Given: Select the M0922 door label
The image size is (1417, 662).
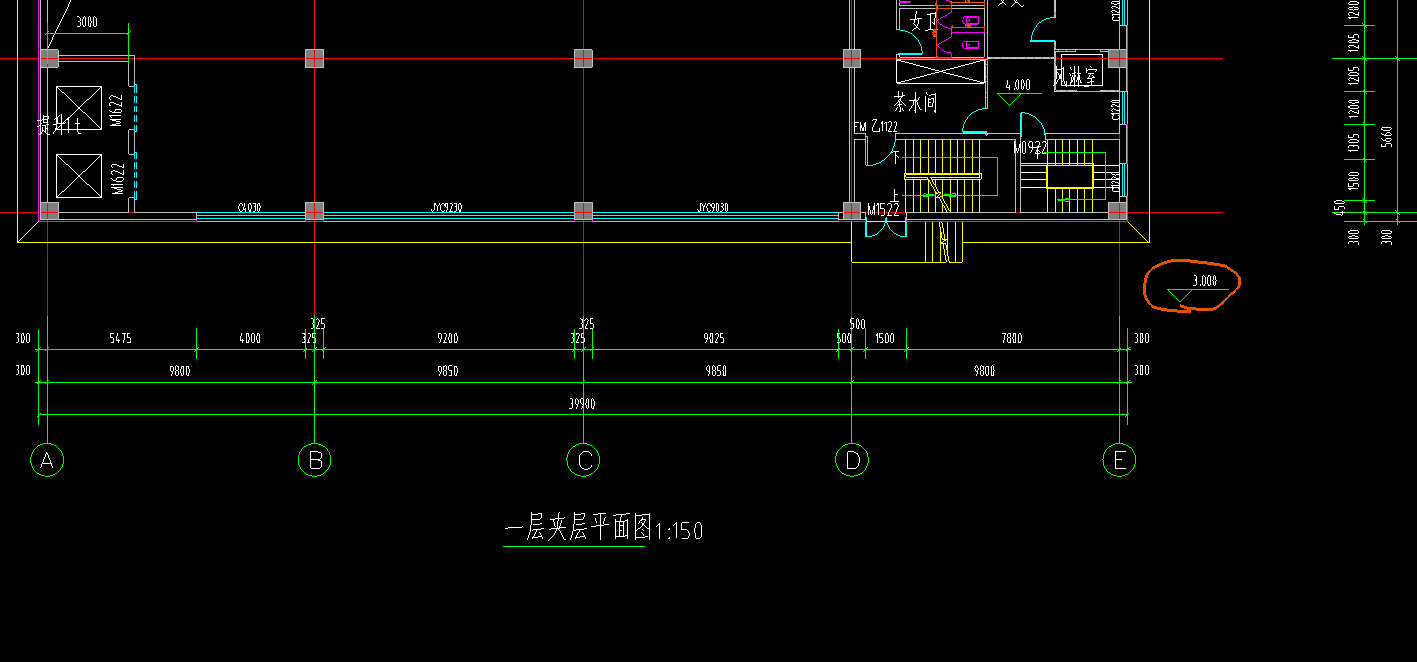Looking at the screenshot, I should (1030, 149).
